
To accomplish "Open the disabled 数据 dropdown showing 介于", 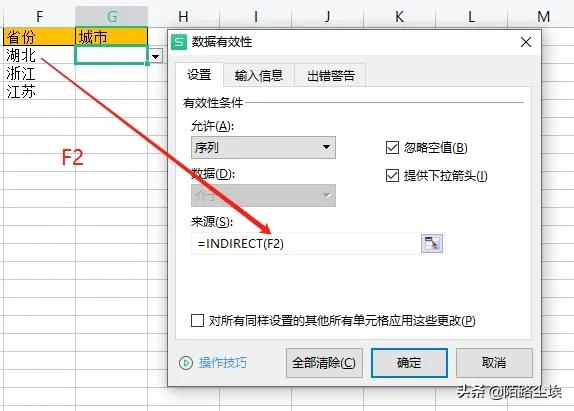I will point(263,195).
